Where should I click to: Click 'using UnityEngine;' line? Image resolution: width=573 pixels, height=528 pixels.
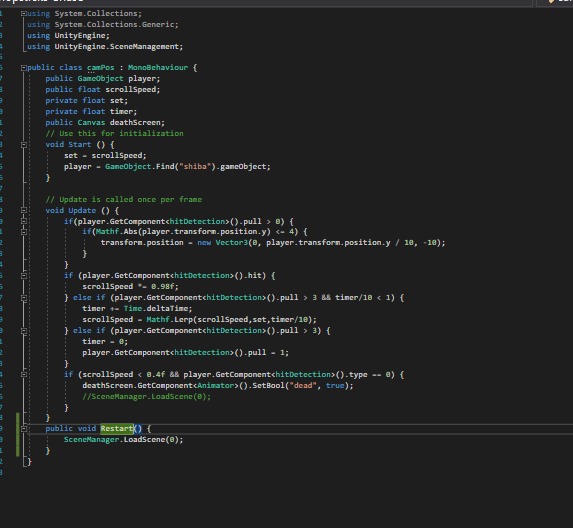[x=68, y=35]
